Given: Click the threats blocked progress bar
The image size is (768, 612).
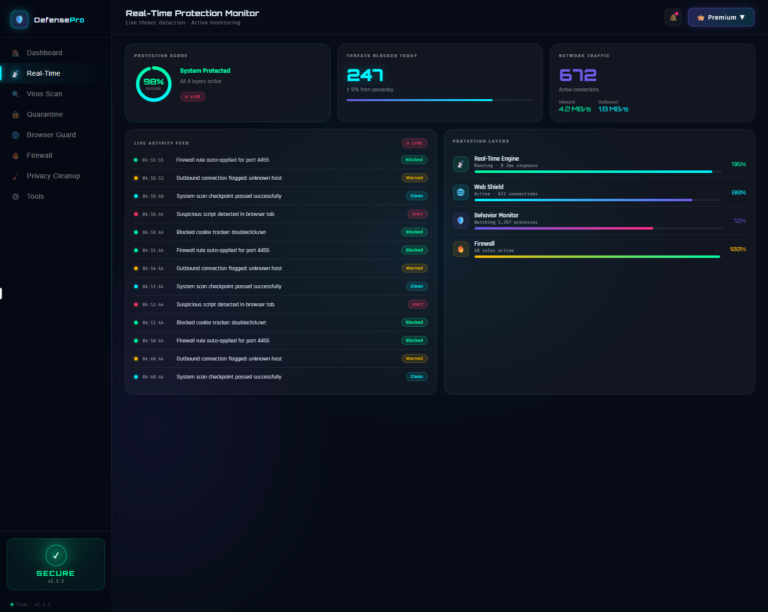Looking at the screenshot, I should click(x=440, y=100).
